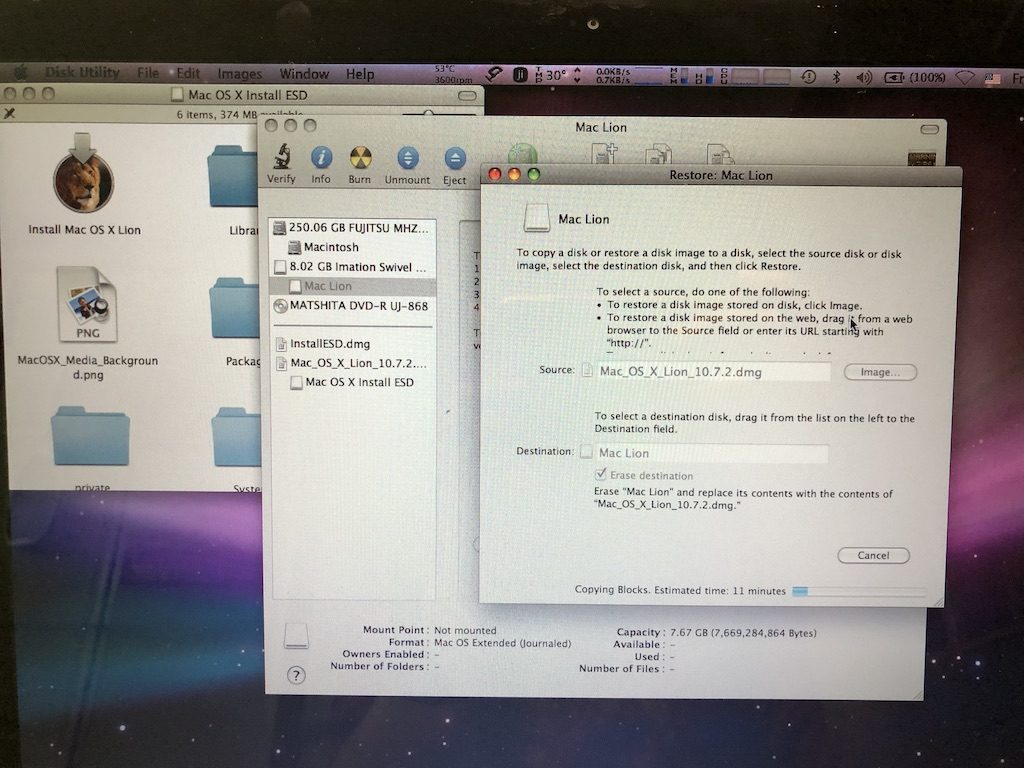Viewport: 1024px width, 768px height.
Task: Open the Bluetooth status menu
Action: [835, 74]
